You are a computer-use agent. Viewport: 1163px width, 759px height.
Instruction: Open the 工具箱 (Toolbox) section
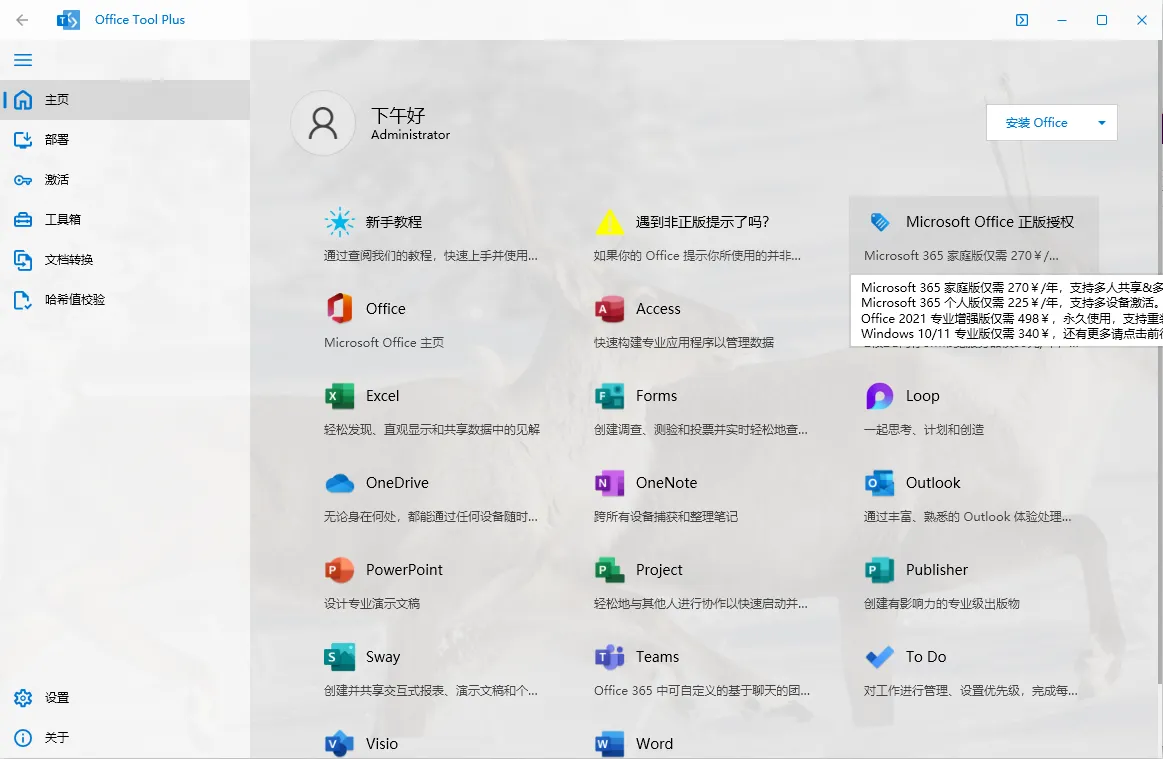[x=62, y=220]
